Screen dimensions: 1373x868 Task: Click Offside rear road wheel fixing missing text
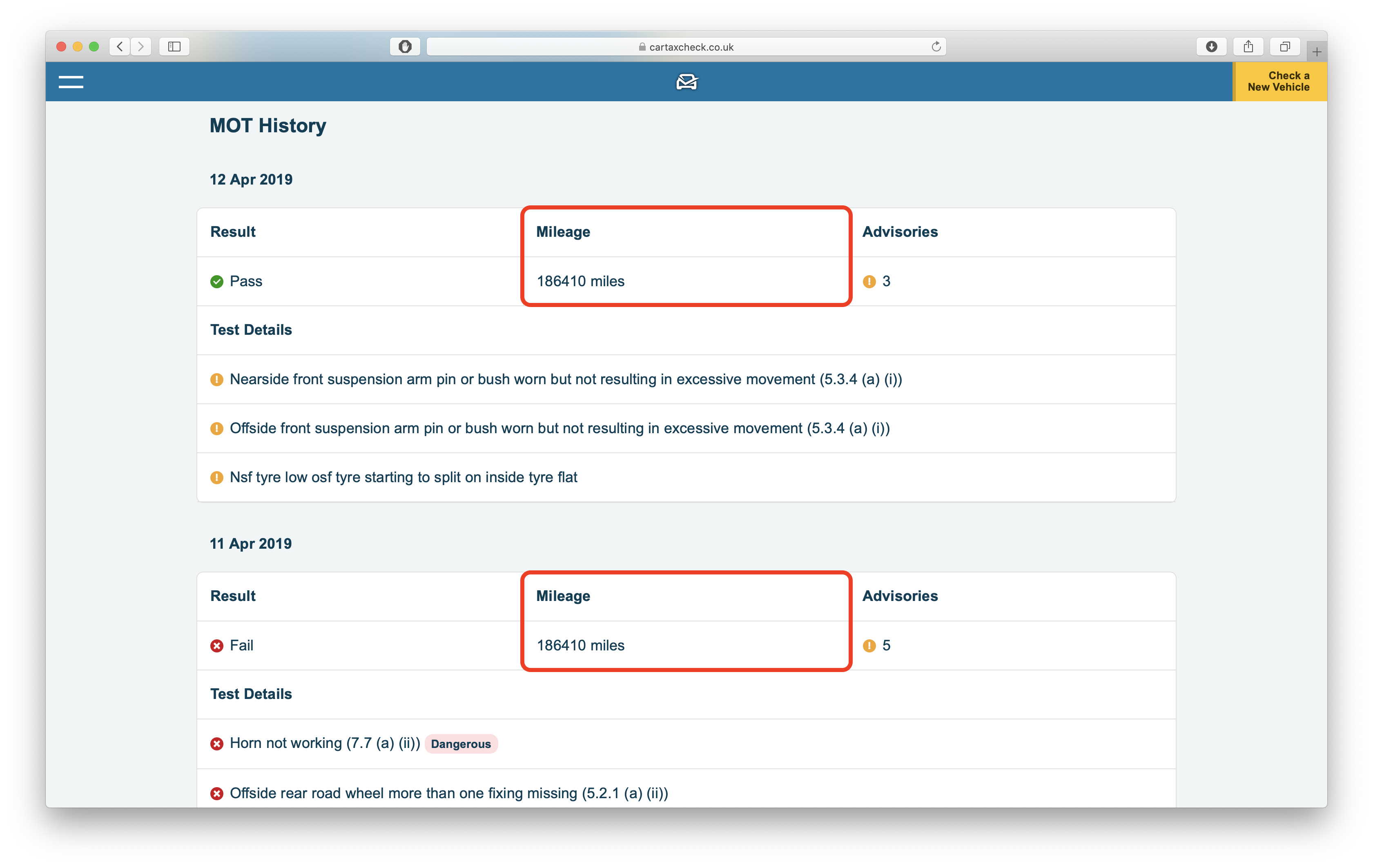click(x=449, y=793)
